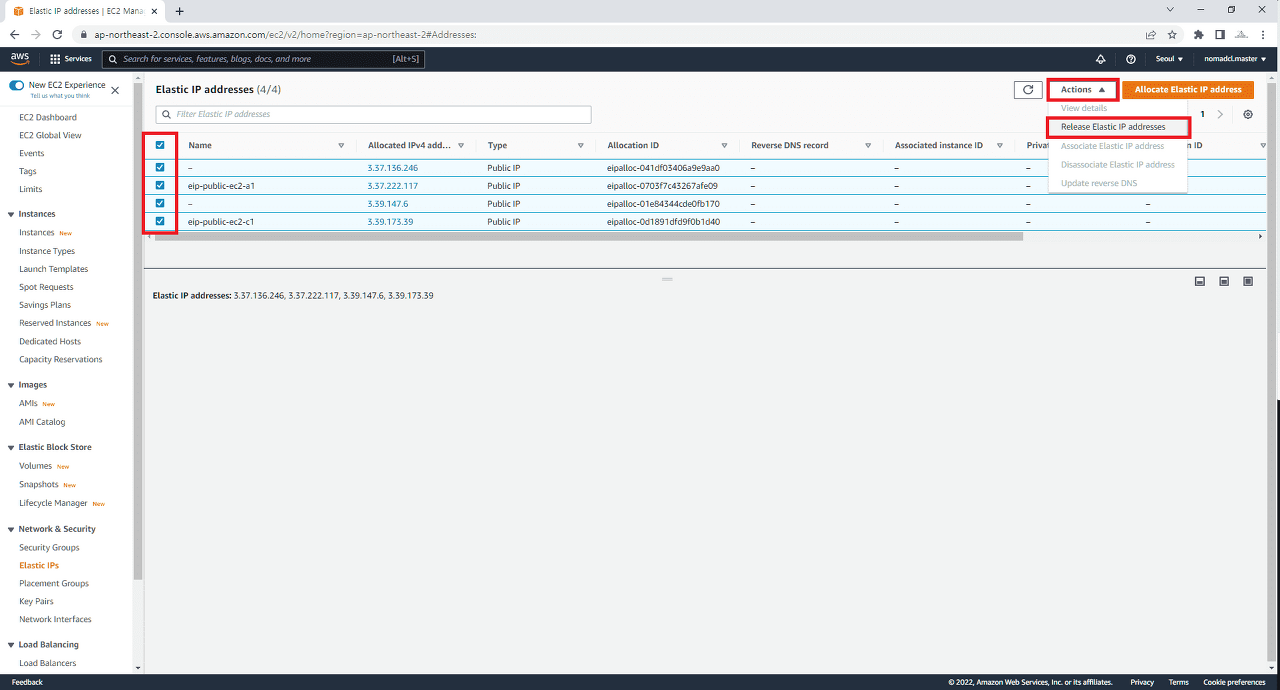This screenshot has height=690, width=1280.
Task: Open the 3.37.222.117 address link
Action: (x=393, y=186)
